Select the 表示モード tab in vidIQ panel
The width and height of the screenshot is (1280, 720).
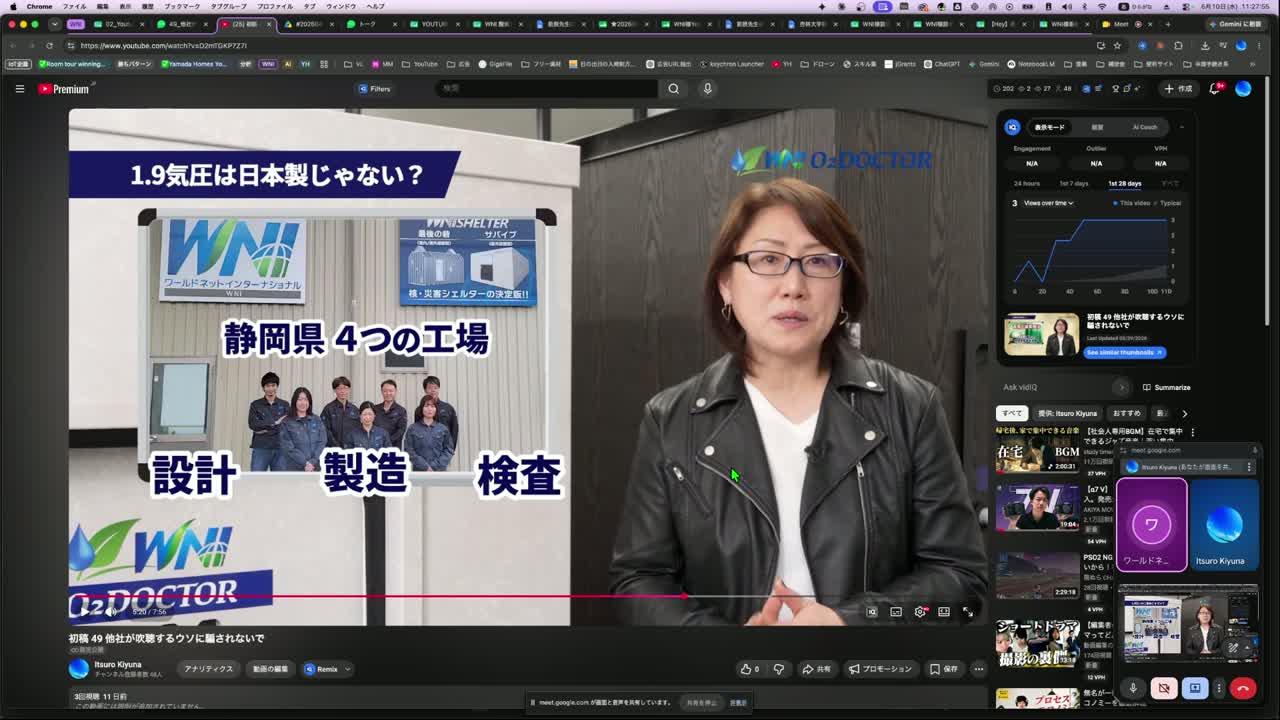(1049, 127)
